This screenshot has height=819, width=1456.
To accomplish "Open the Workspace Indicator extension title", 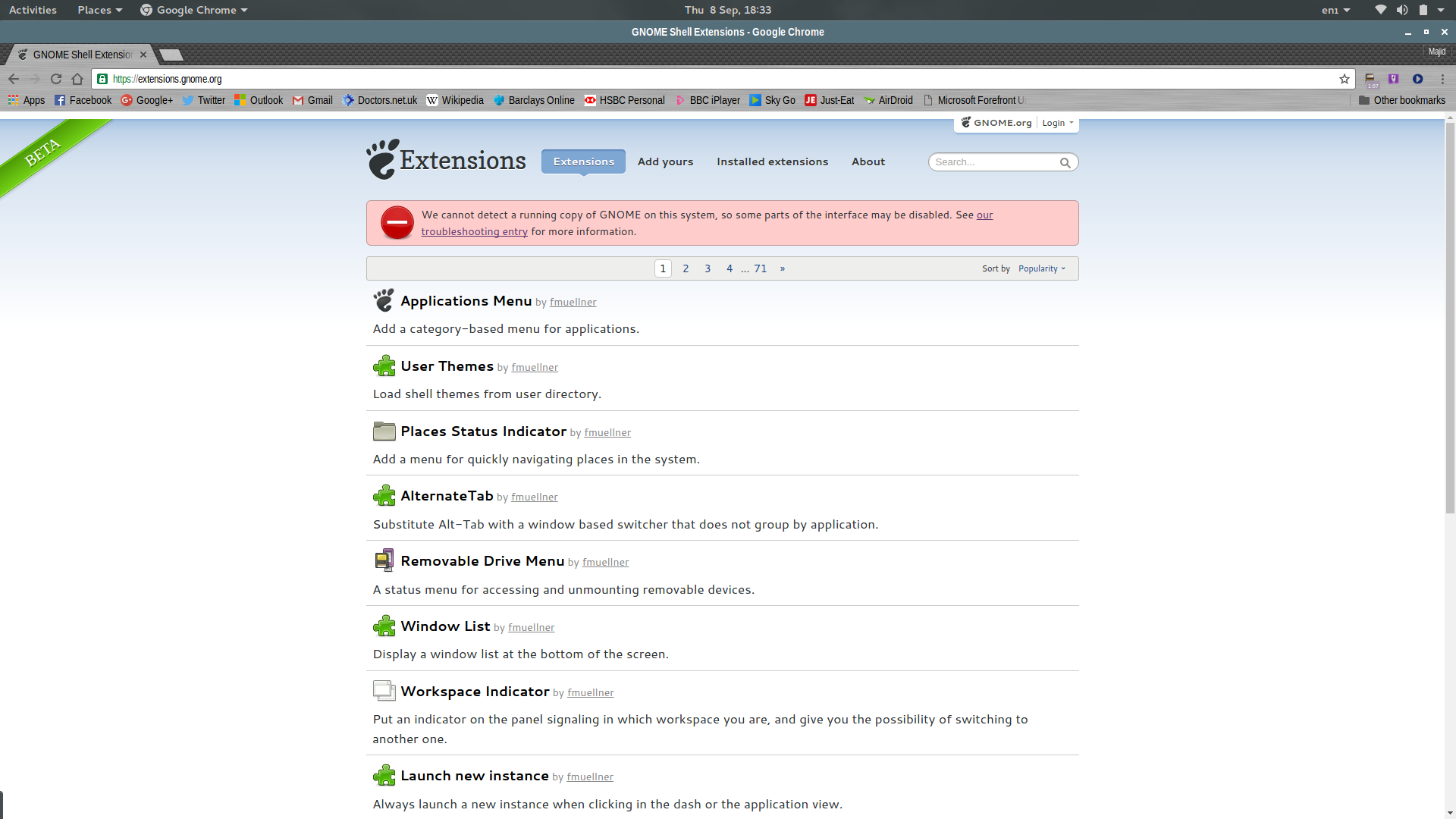I will (475, 692).
